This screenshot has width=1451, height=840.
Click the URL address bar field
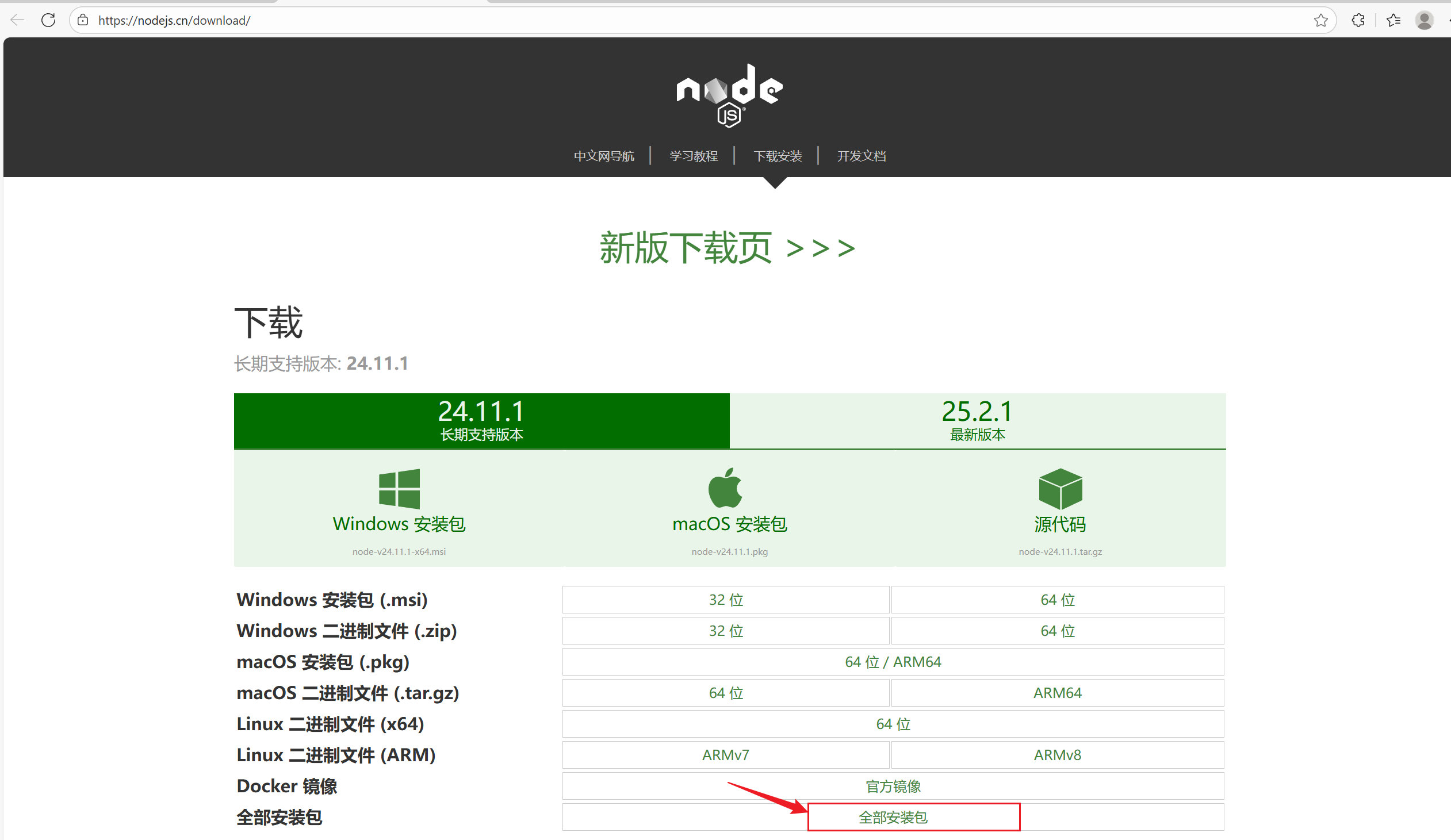pos(691,21)
